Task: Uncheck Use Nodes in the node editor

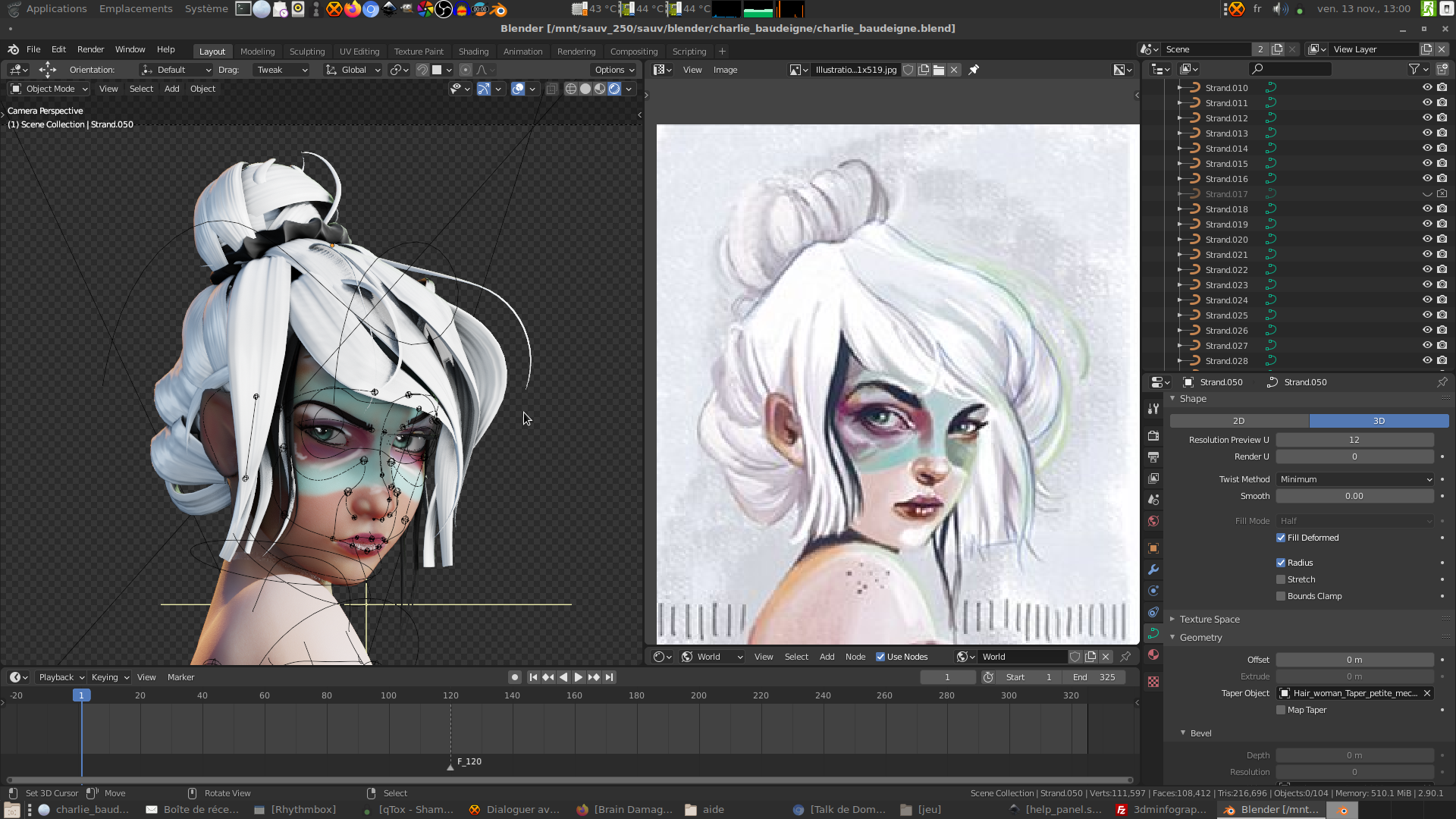Action: click(x=880, y=657)
